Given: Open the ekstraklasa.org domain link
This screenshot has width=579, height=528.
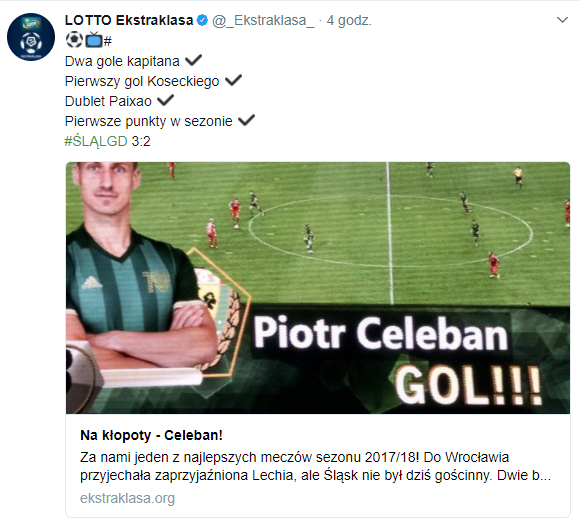Looking at the screenshot, I should (127, 498).
